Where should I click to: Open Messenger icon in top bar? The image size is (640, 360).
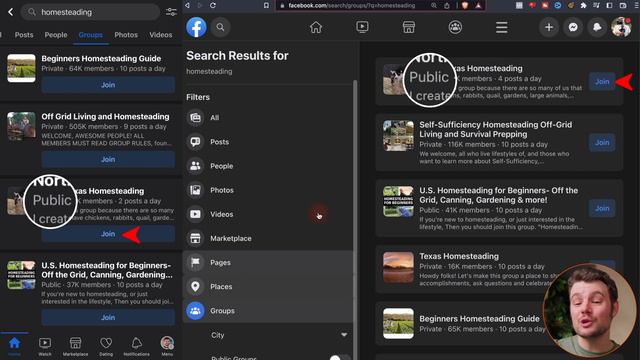click(573, 27)
